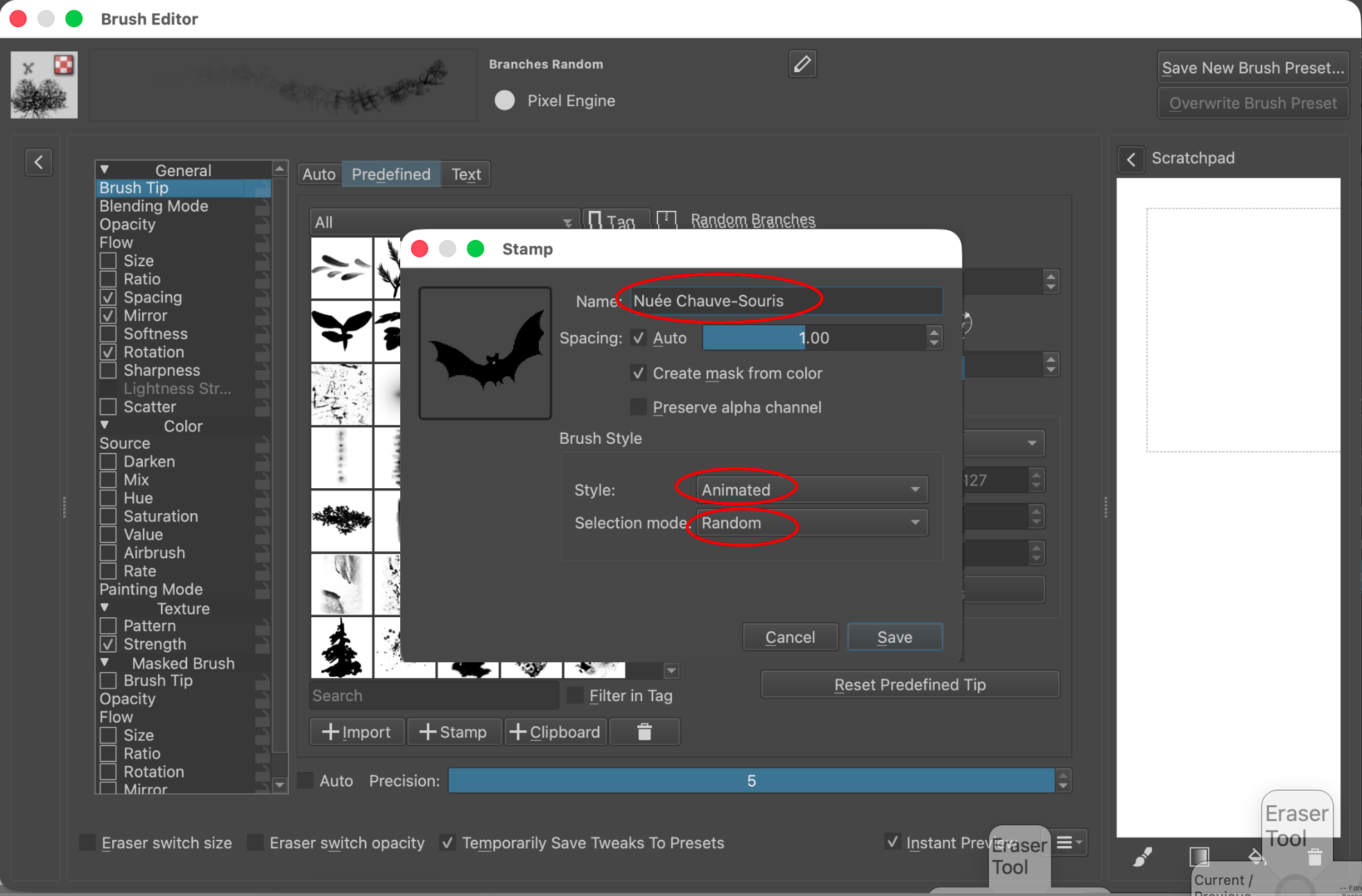Click Save in the Stamp dialog

[x=895, y=637]
